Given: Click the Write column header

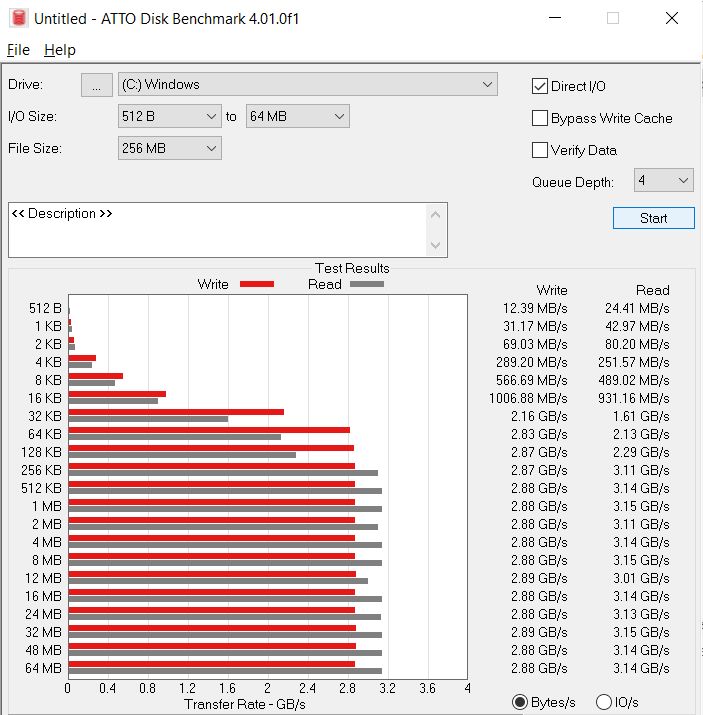Looking at the screenshot, I should pos(552,290).
